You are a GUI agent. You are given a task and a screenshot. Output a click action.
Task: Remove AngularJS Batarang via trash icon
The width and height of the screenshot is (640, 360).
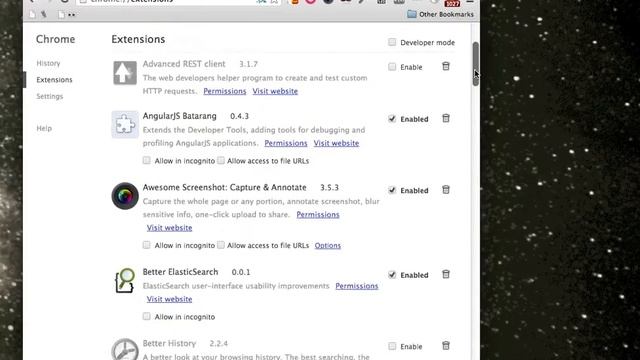pyautogui.click(x=446, y=118)
